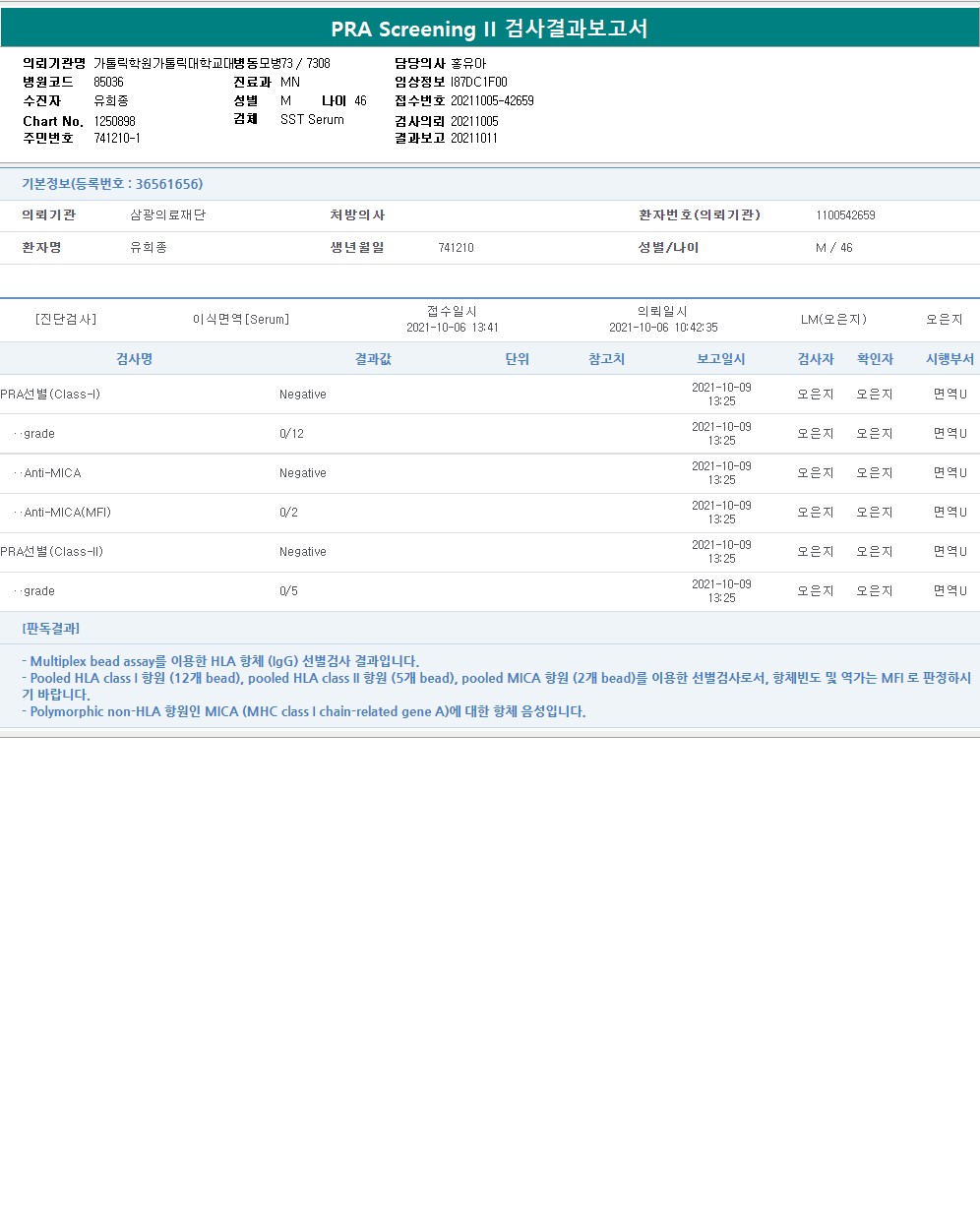980x1220 pixels.
Task: Click the 0/12 grade result value
Action: click(x=291, y=434)
